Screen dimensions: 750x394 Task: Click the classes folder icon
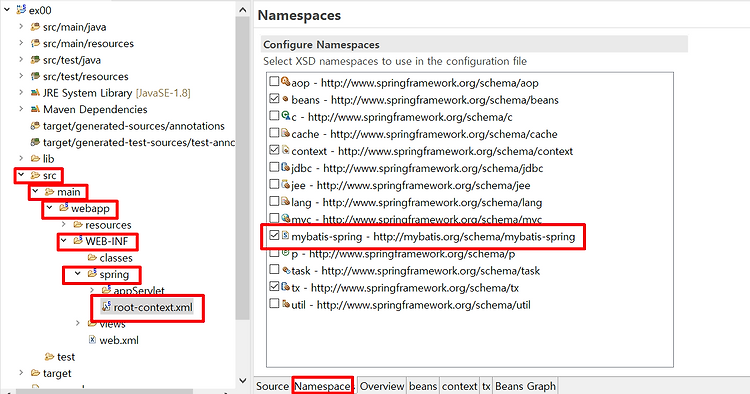92,258
